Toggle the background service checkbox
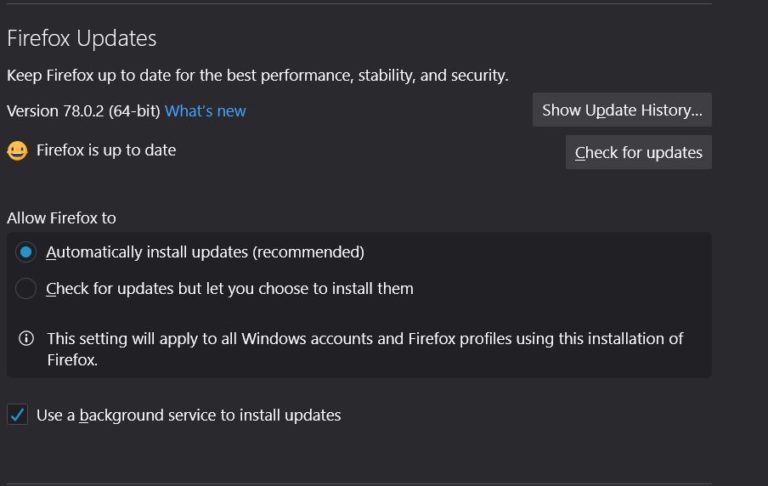 pos(17,415)
